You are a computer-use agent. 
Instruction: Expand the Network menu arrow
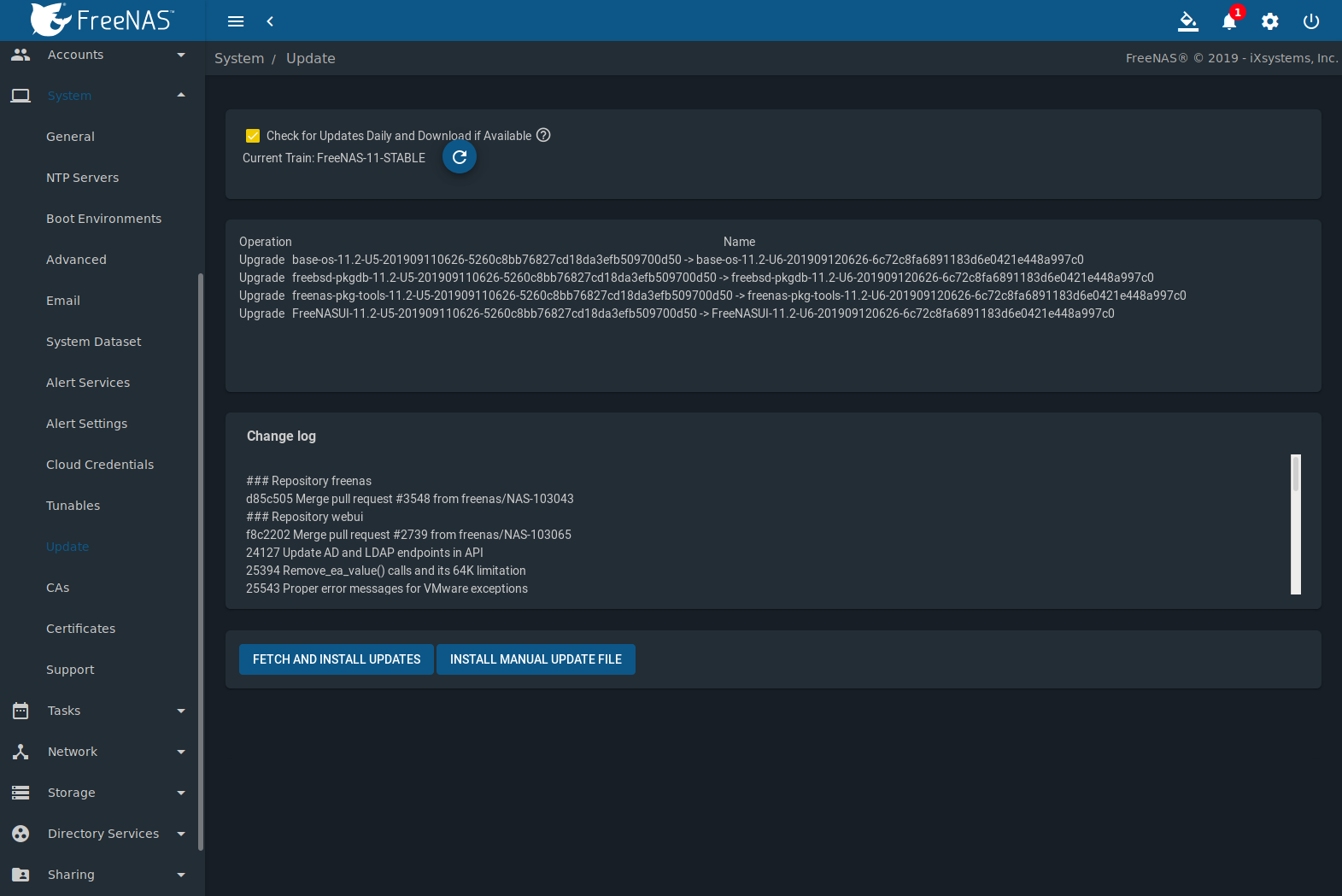(x=181, y=752)
